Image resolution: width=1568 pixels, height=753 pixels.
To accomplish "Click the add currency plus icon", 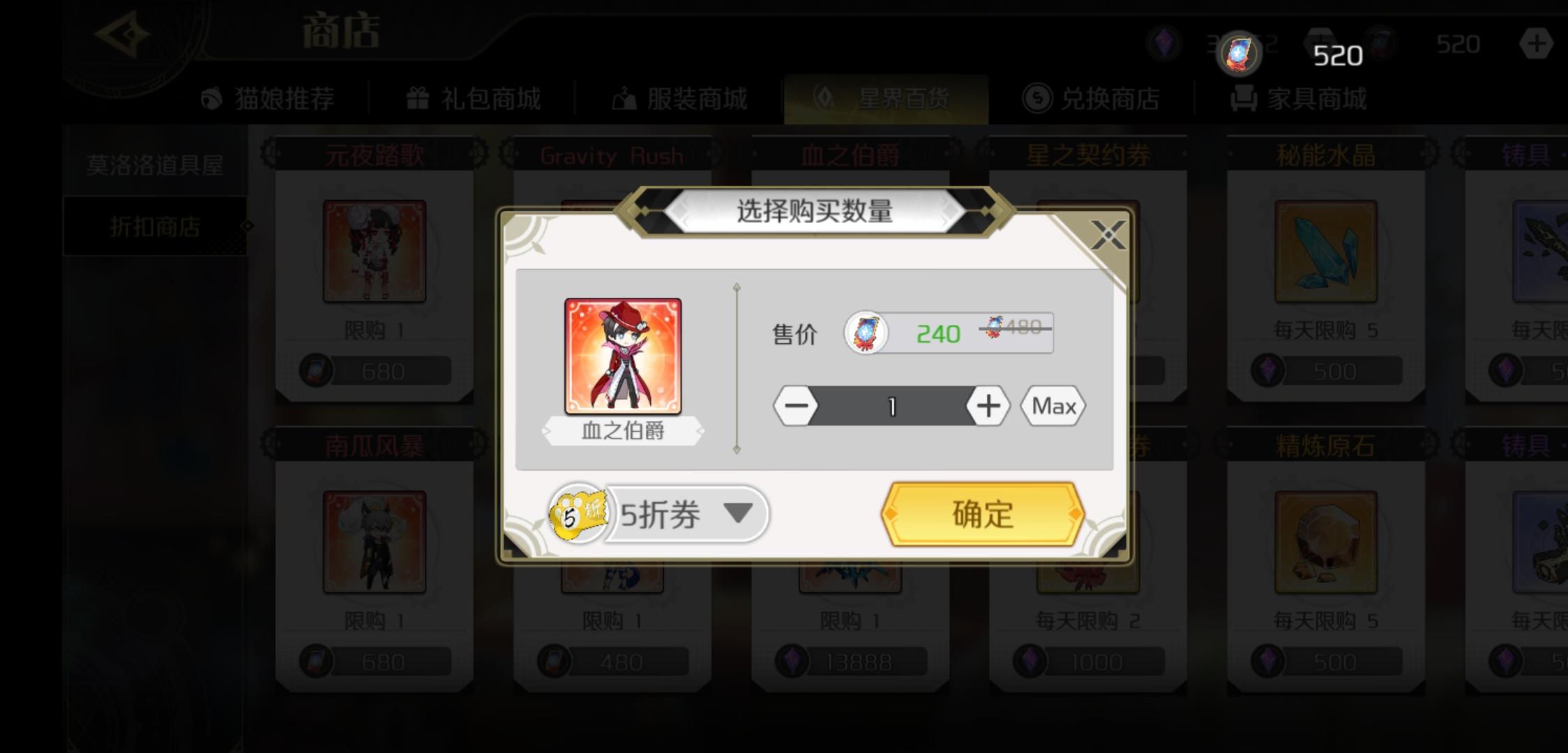I will pyautogui.click(x=1535, y=45).
